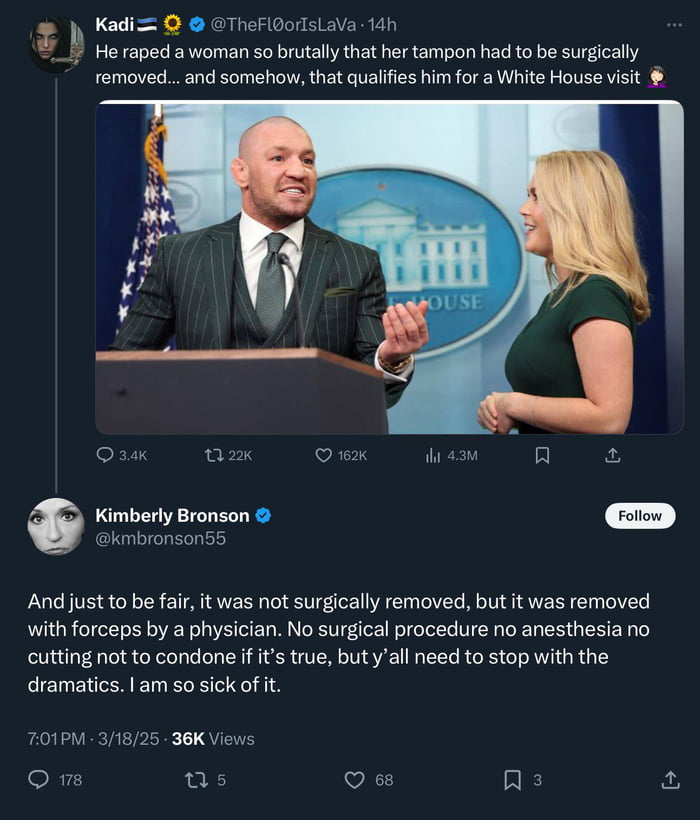Bookmark Kadi's tweet
This screenshot has height=820, width=700.
(x=542, y=455)
